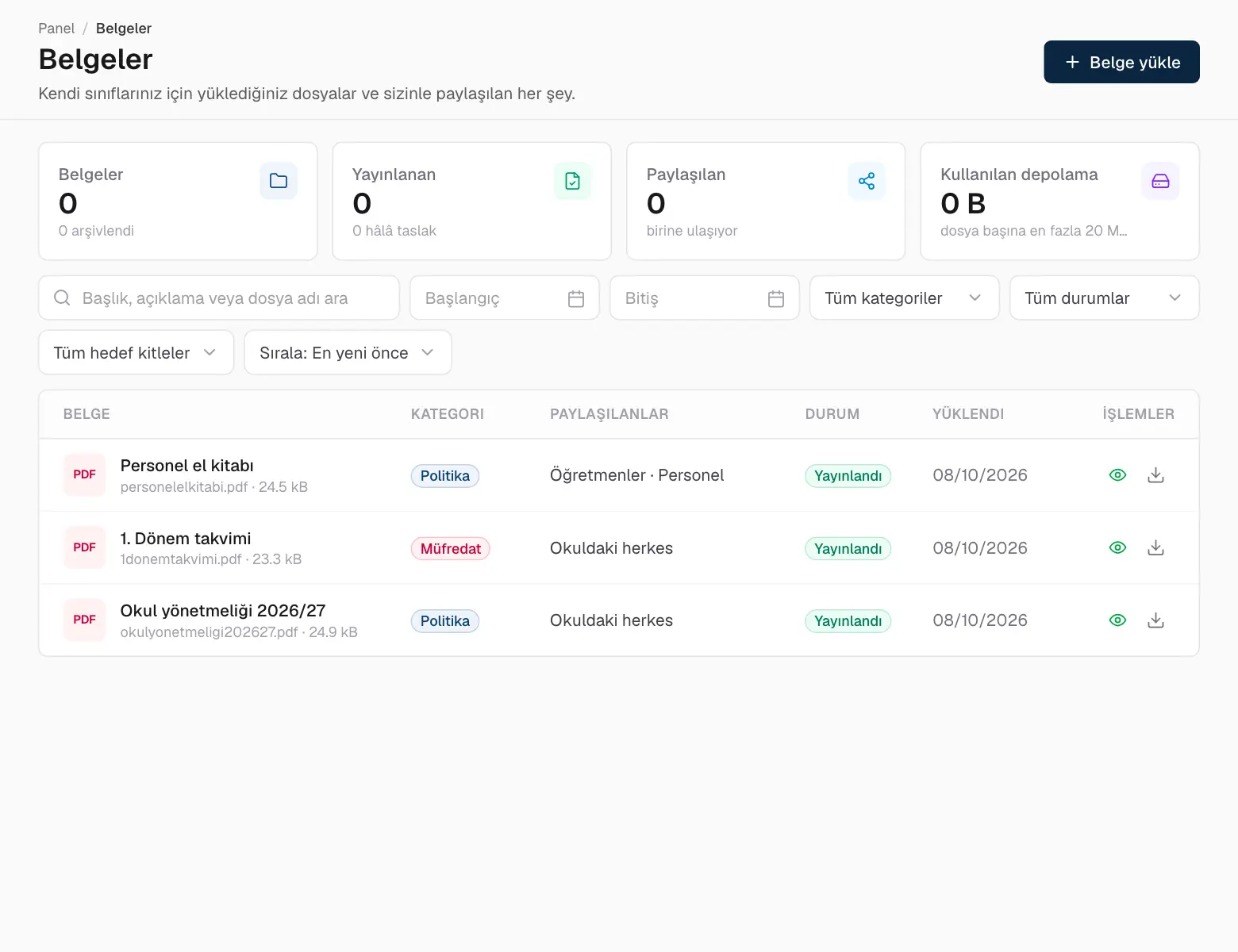Click the Politika tag on Okul yönetmeliği row

pyautogui.click(x=445, y=621)
